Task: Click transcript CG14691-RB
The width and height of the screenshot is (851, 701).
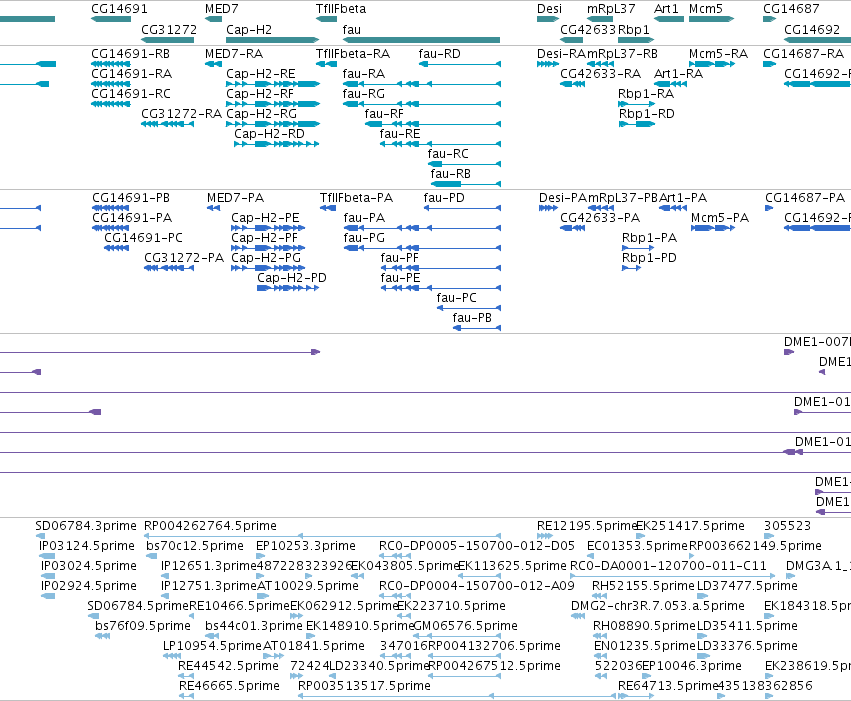Action: click(x=130, y=54)
